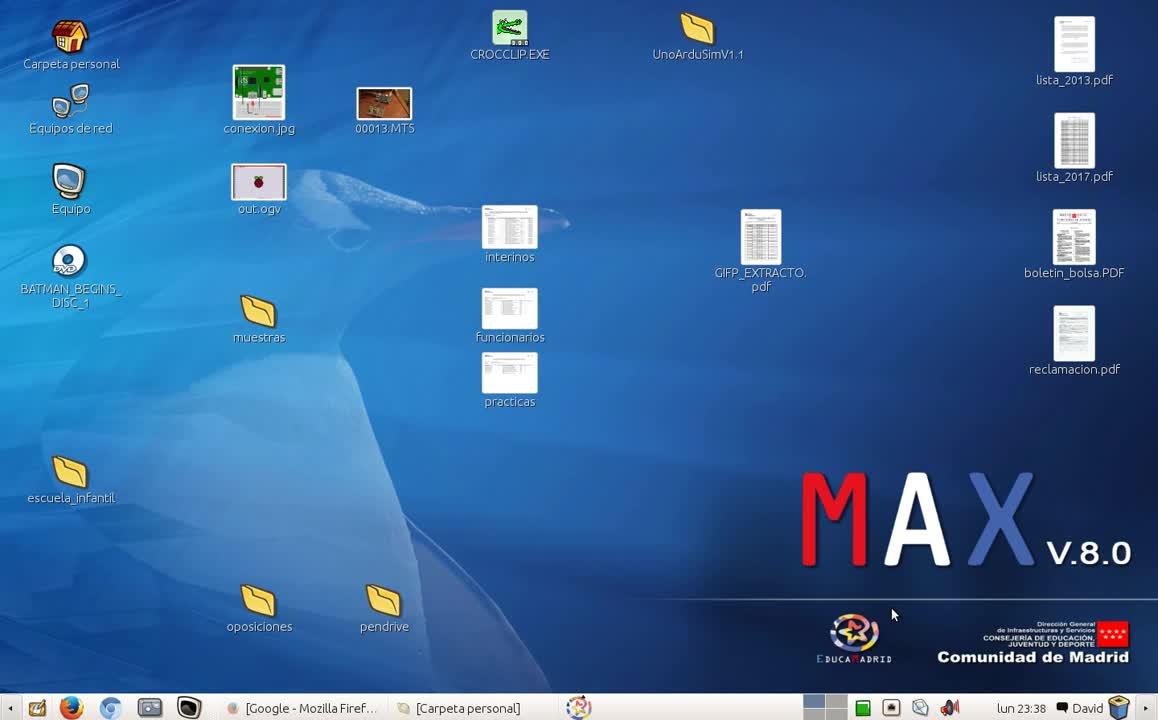This screenshot has height=720, width=1158.
Task: Select the Equipo computer icon
Action: [69, 182]
